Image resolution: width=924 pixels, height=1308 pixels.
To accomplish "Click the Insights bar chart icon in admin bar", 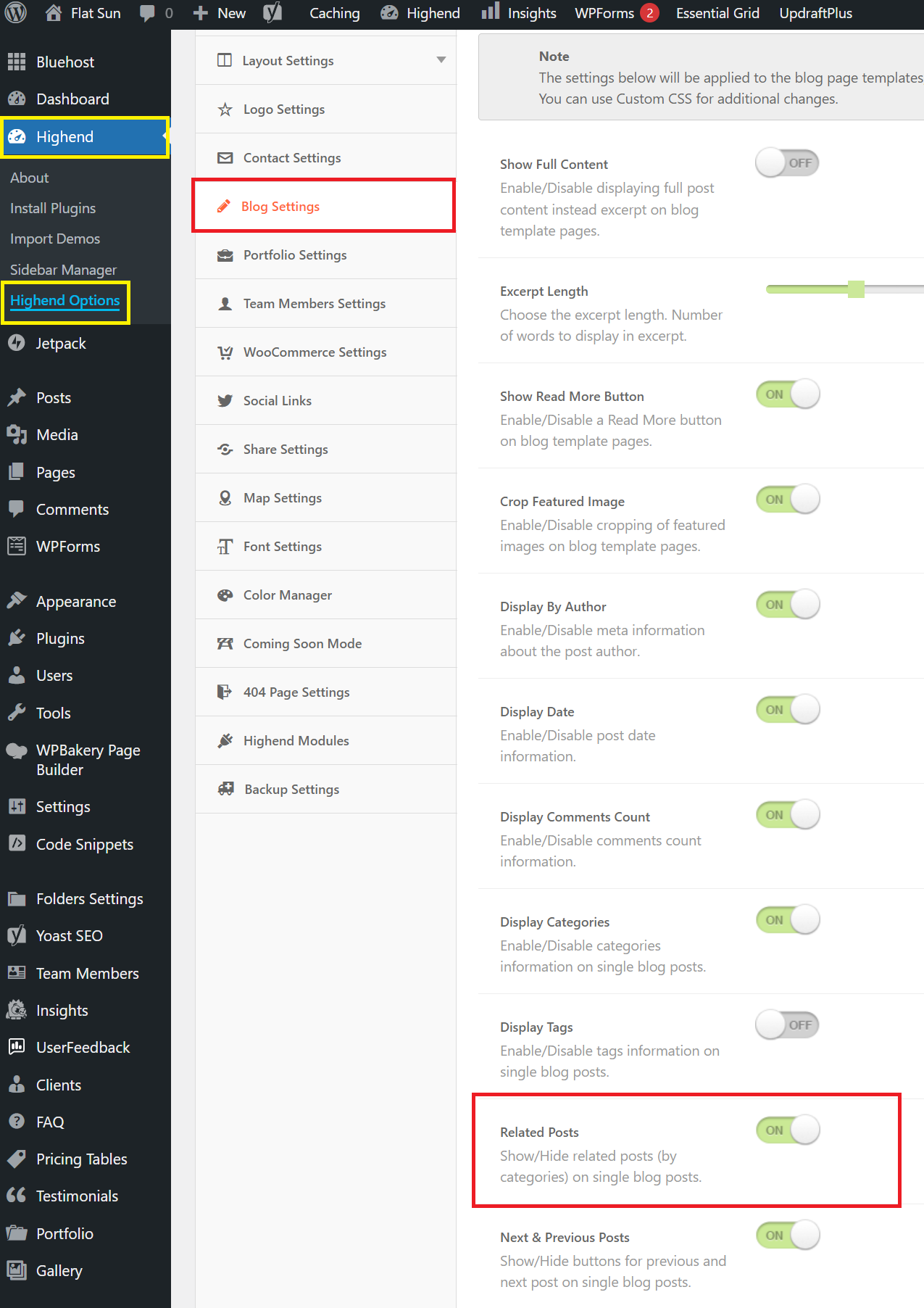I will 491,11.
